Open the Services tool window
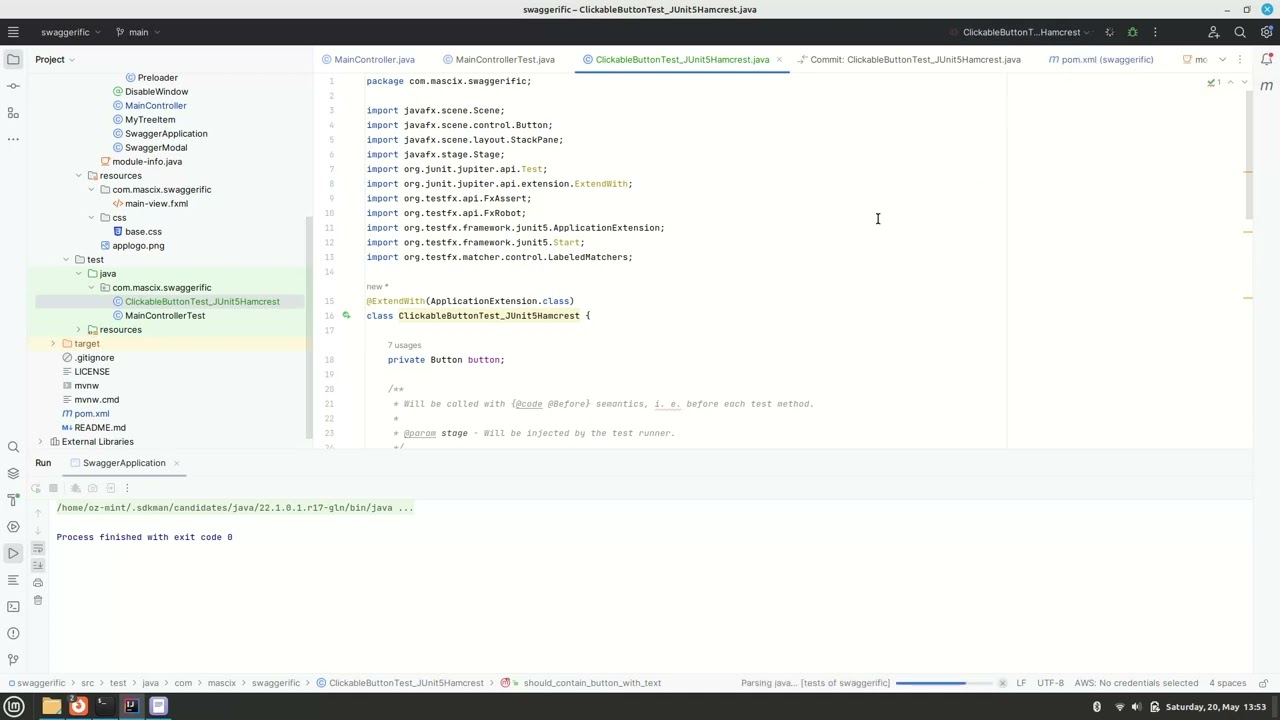 point(13,526)
